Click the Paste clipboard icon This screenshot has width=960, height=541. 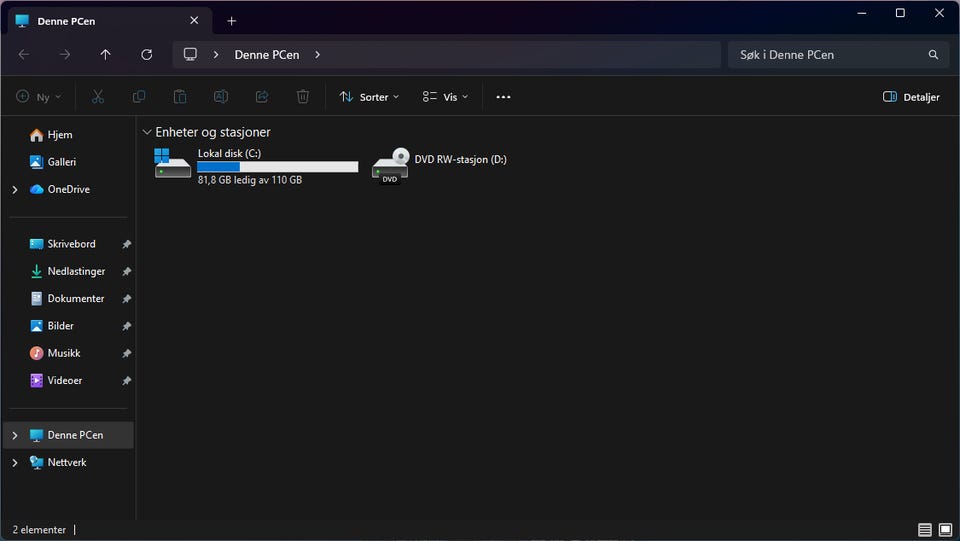click(180, 97)
